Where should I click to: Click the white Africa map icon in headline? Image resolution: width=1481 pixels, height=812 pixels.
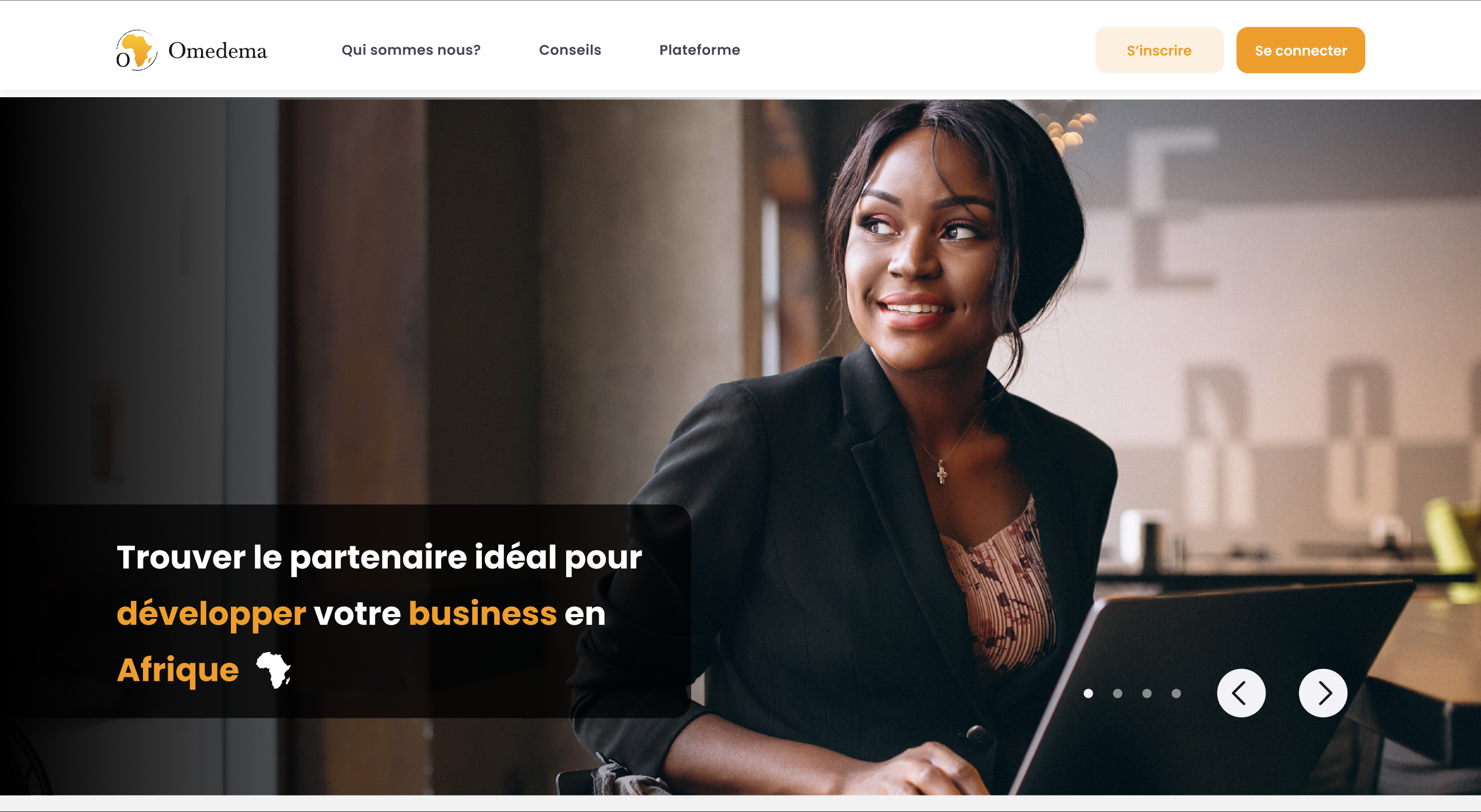coord(273,670)
